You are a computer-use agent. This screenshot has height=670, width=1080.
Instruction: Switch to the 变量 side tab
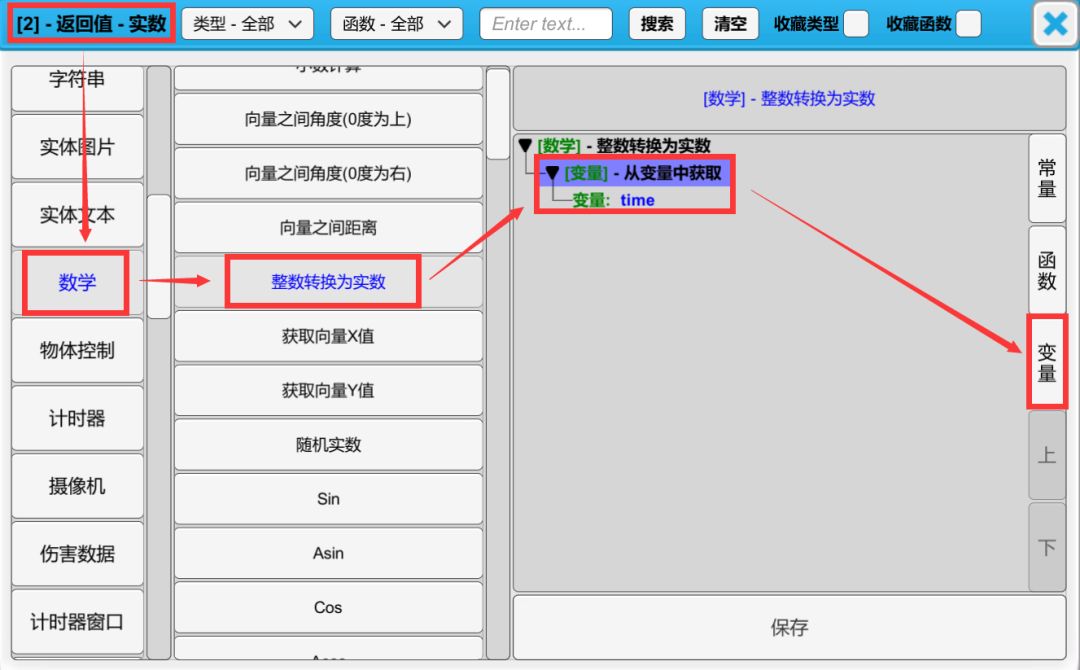point(1046,362)
